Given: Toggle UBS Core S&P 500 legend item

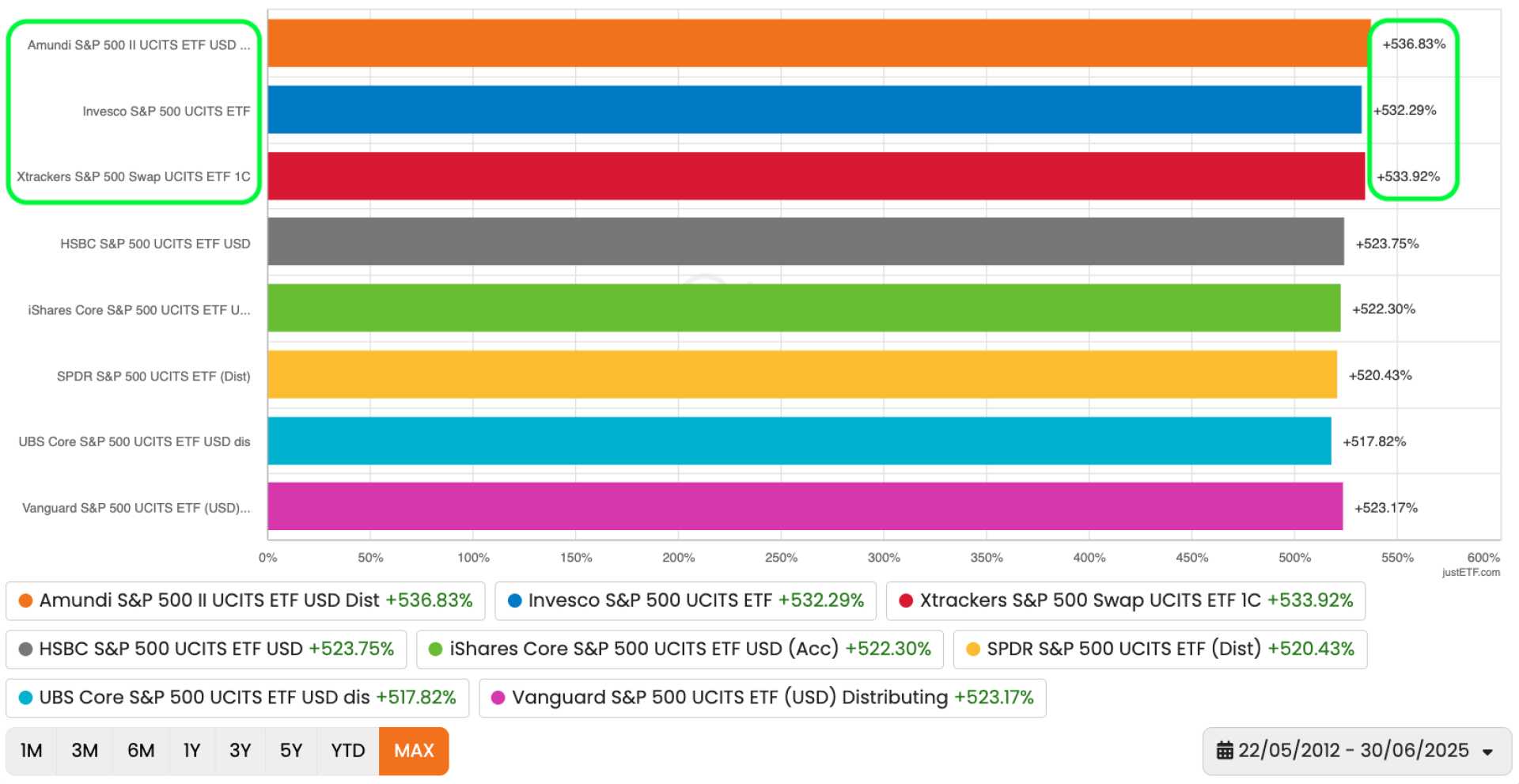Looking at the screenshot, I should 237,698.
